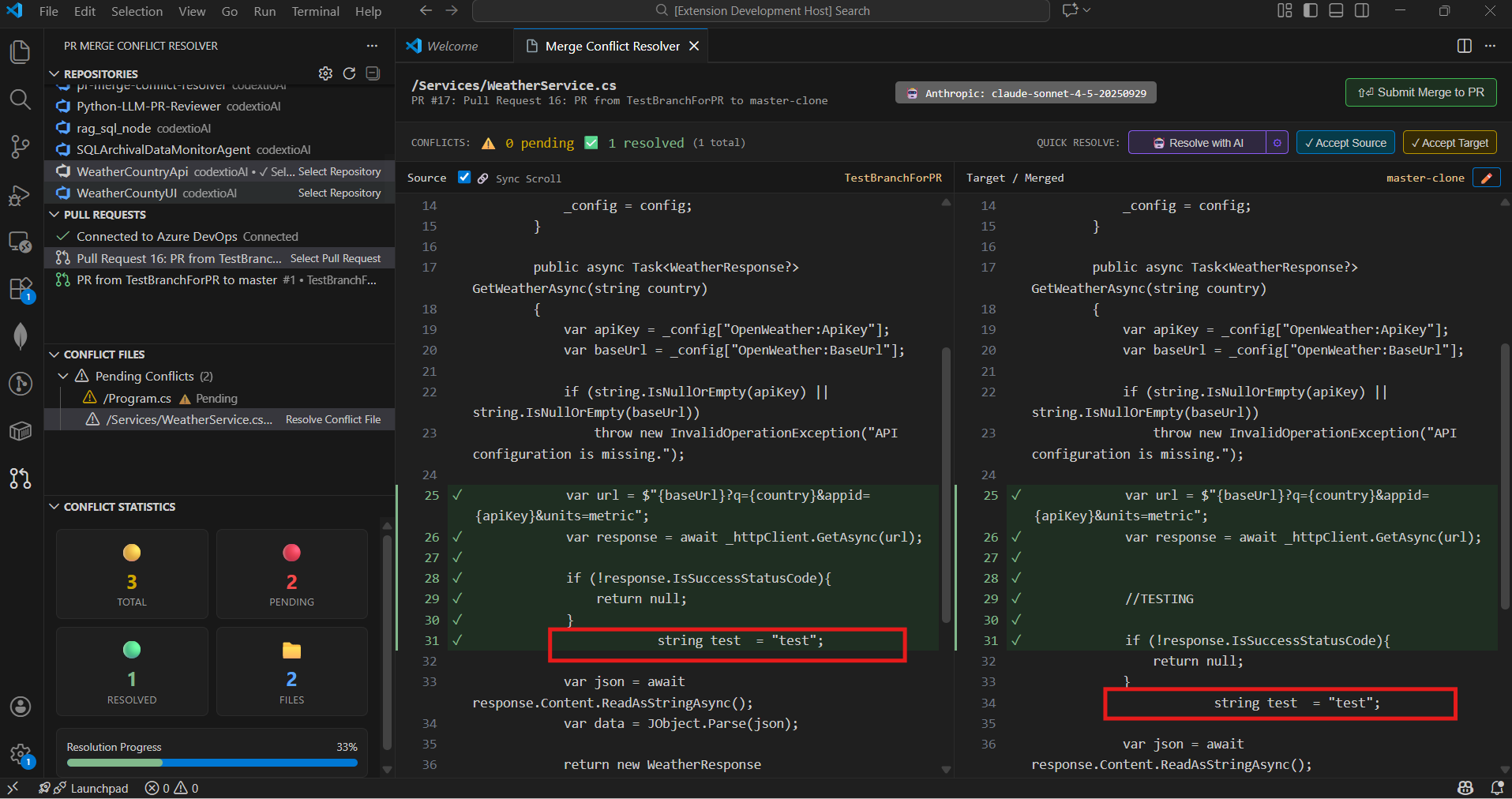1512x799 pixels.
Task: Open Resolve with AI settings icon
Action: click(1278, 143)
